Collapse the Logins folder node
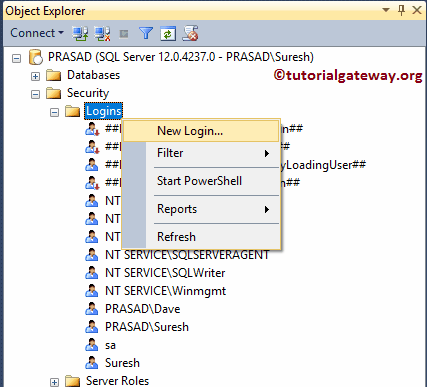 point(54,112)
